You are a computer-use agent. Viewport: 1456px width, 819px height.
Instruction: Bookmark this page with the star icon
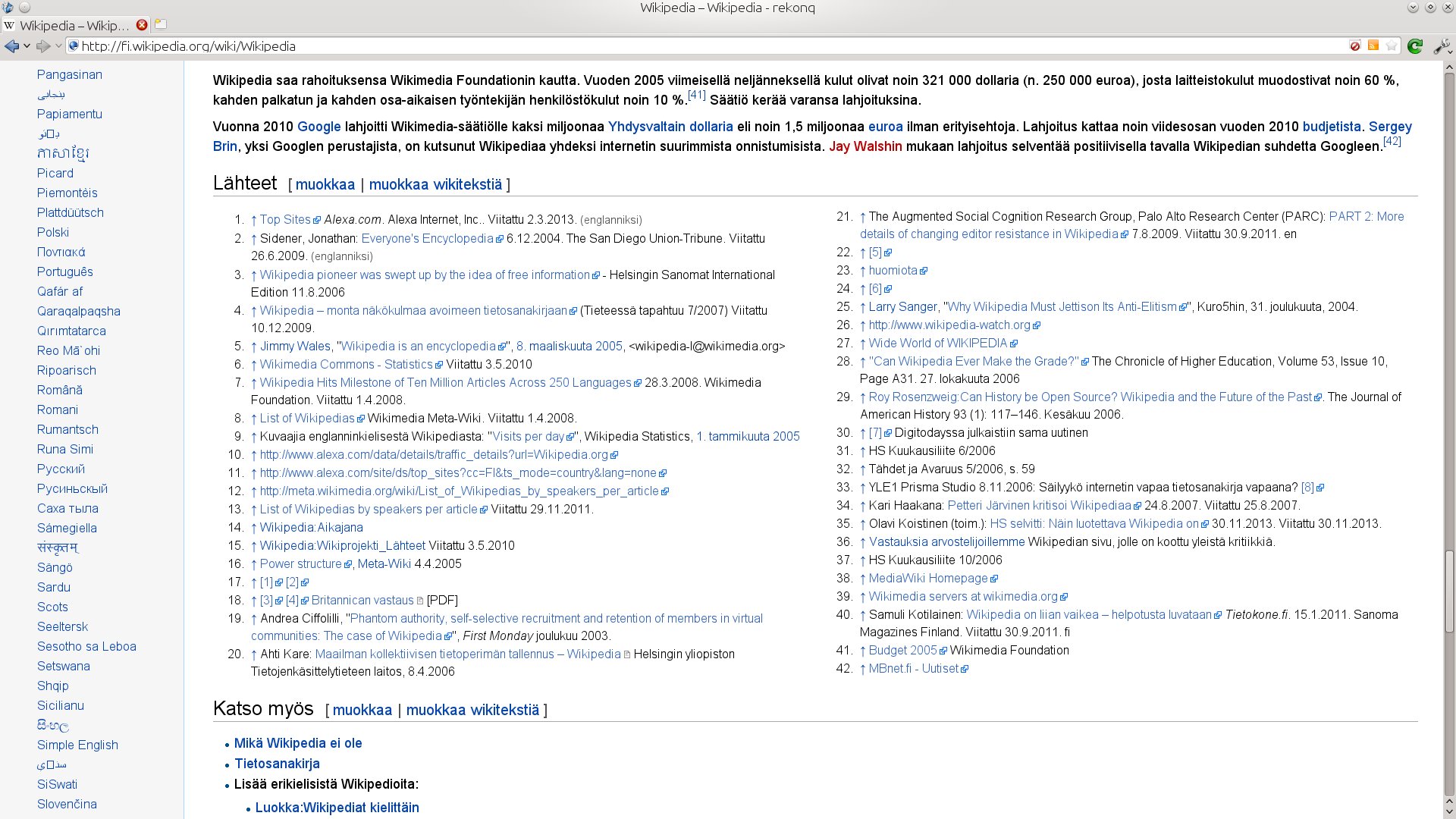point(1392,46)
